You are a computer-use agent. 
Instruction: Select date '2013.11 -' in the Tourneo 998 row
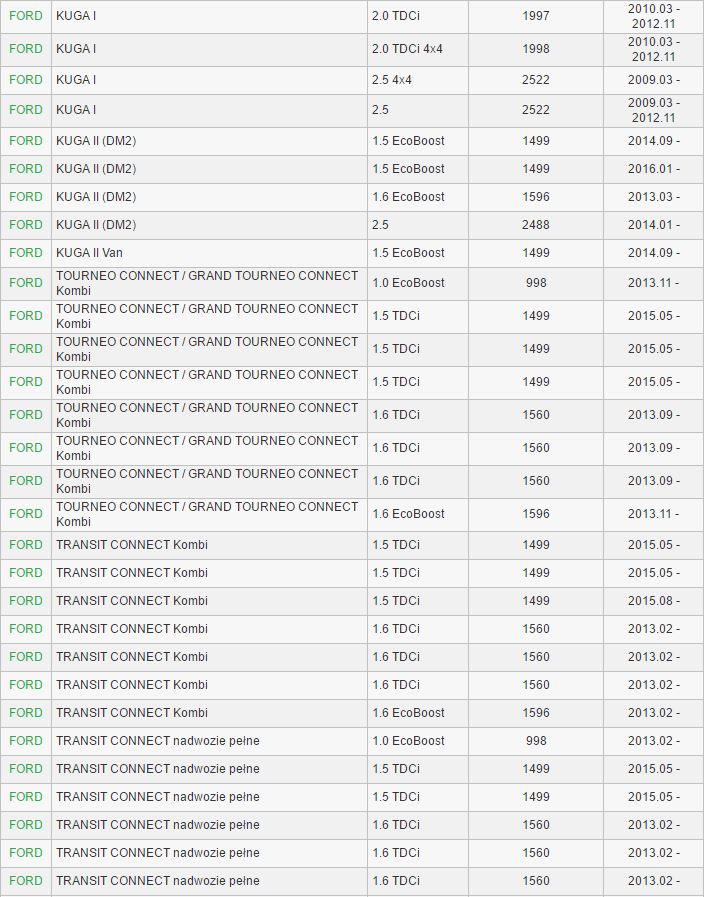653,283
